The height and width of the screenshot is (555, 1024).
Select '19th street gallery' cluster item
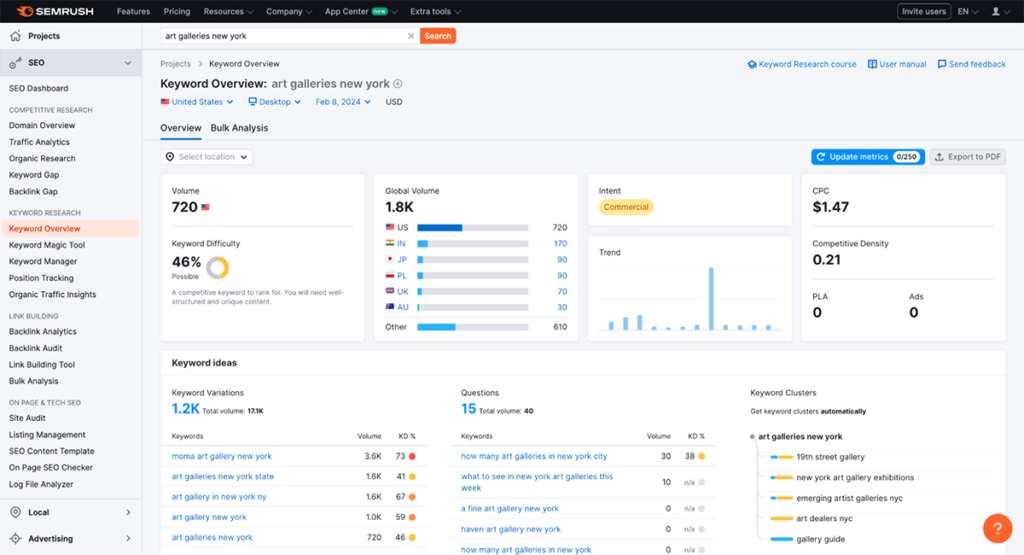[830, 457]
